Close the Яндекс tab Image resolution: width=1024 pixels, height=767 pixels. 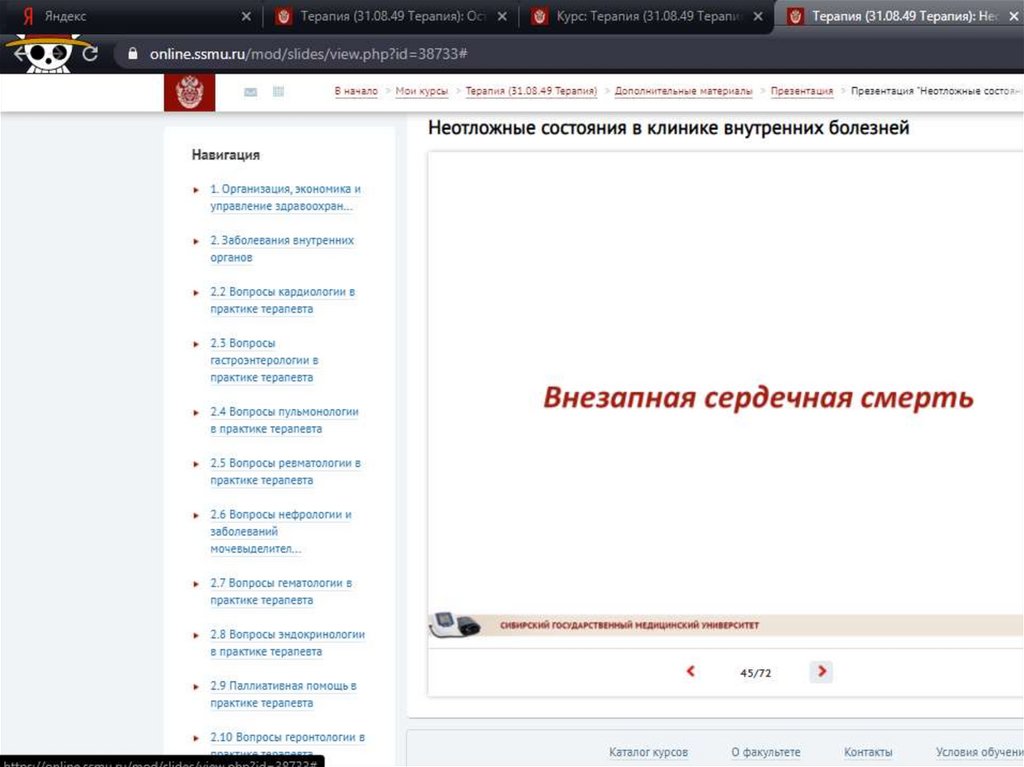[246, 16]
